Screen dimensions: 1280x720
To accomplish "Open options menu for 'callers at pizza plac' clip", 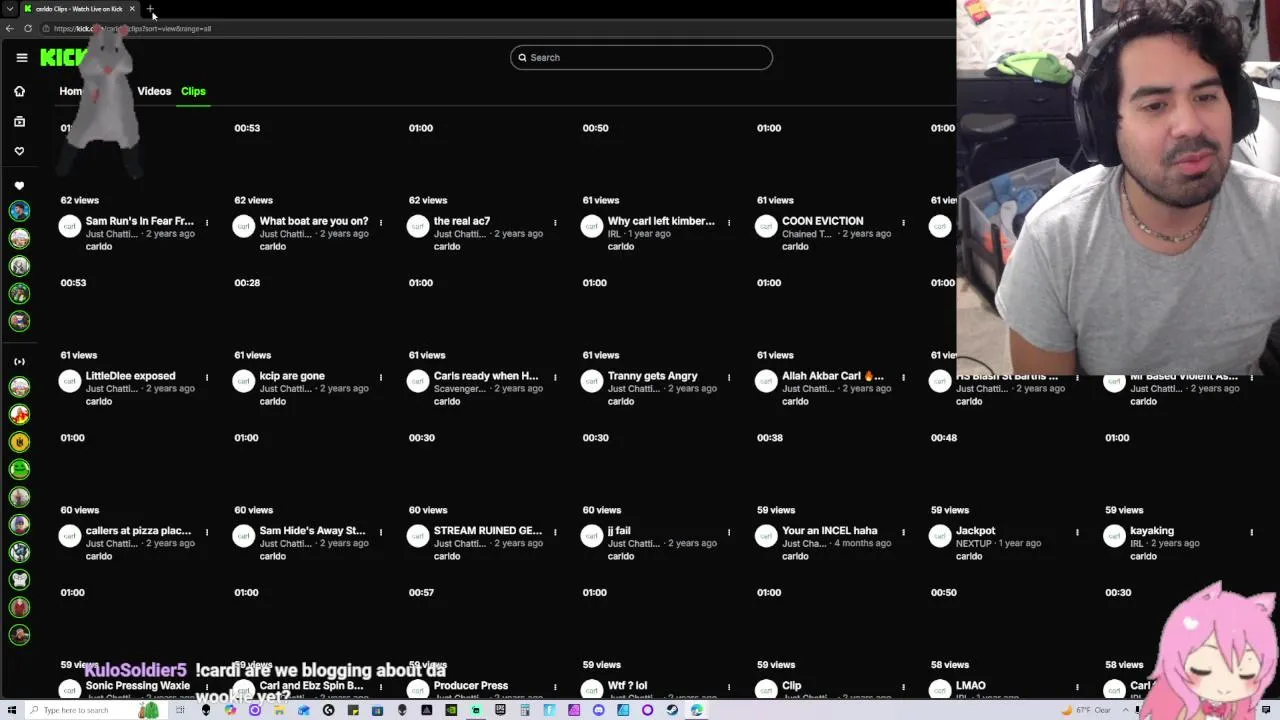I will pyautogui.click(x=207, y=532).
